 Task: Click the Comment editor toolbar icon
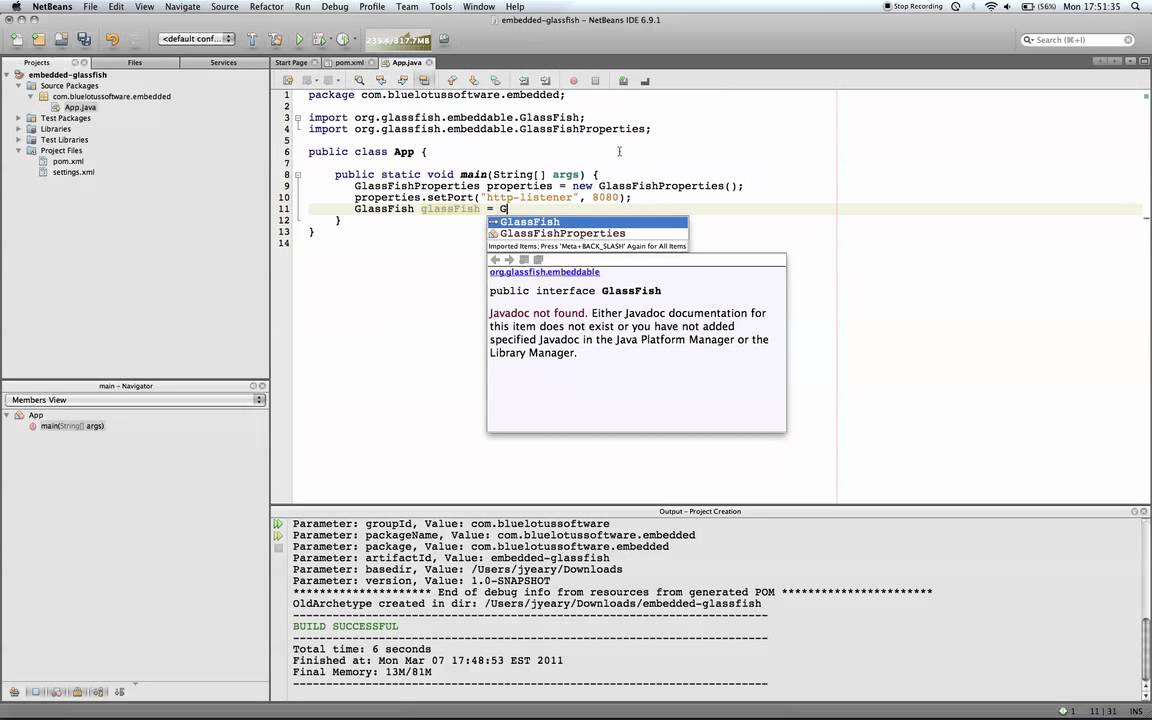pos(623,81)
